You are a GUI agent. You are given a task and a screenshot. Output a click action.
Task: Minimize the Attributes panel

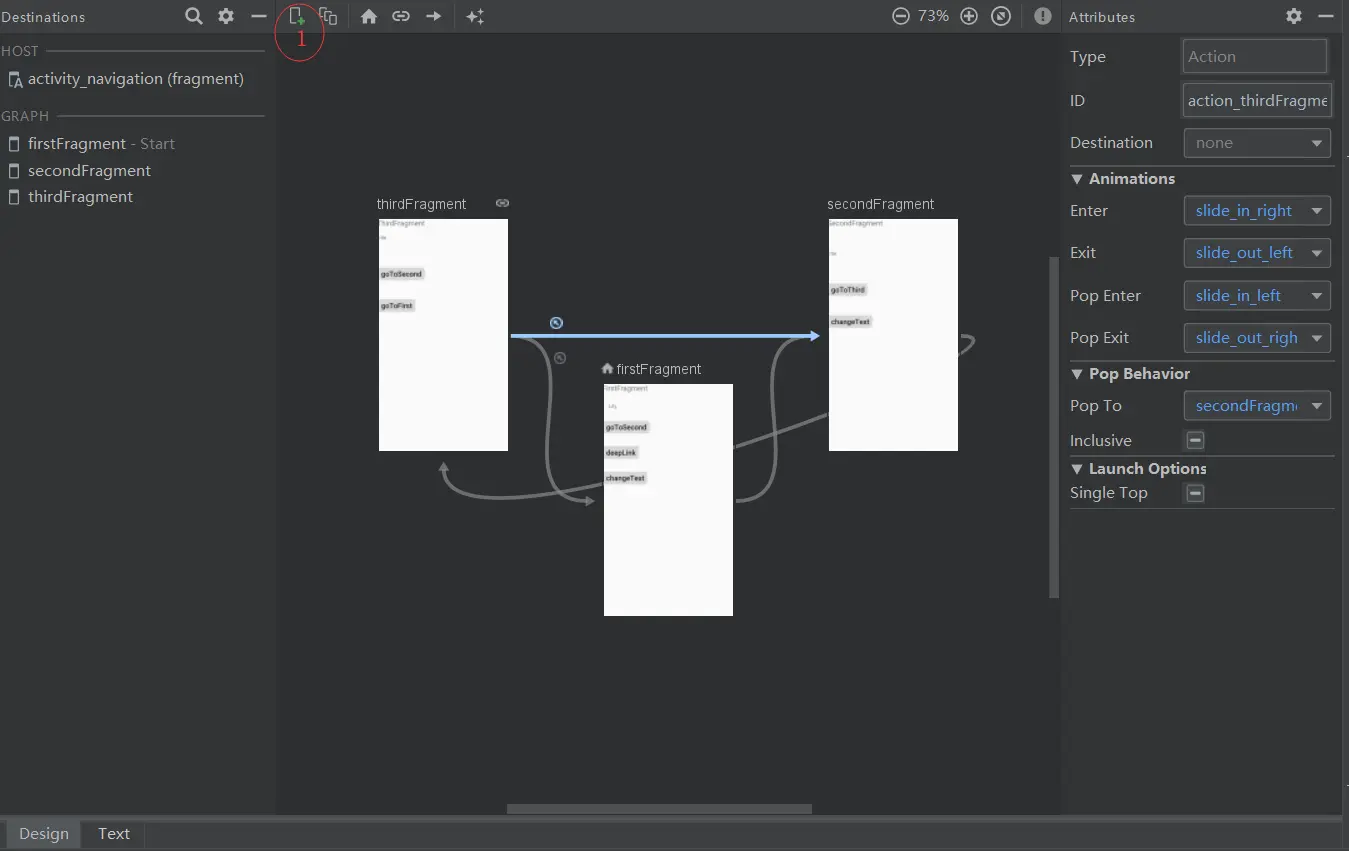point(1326,16)
